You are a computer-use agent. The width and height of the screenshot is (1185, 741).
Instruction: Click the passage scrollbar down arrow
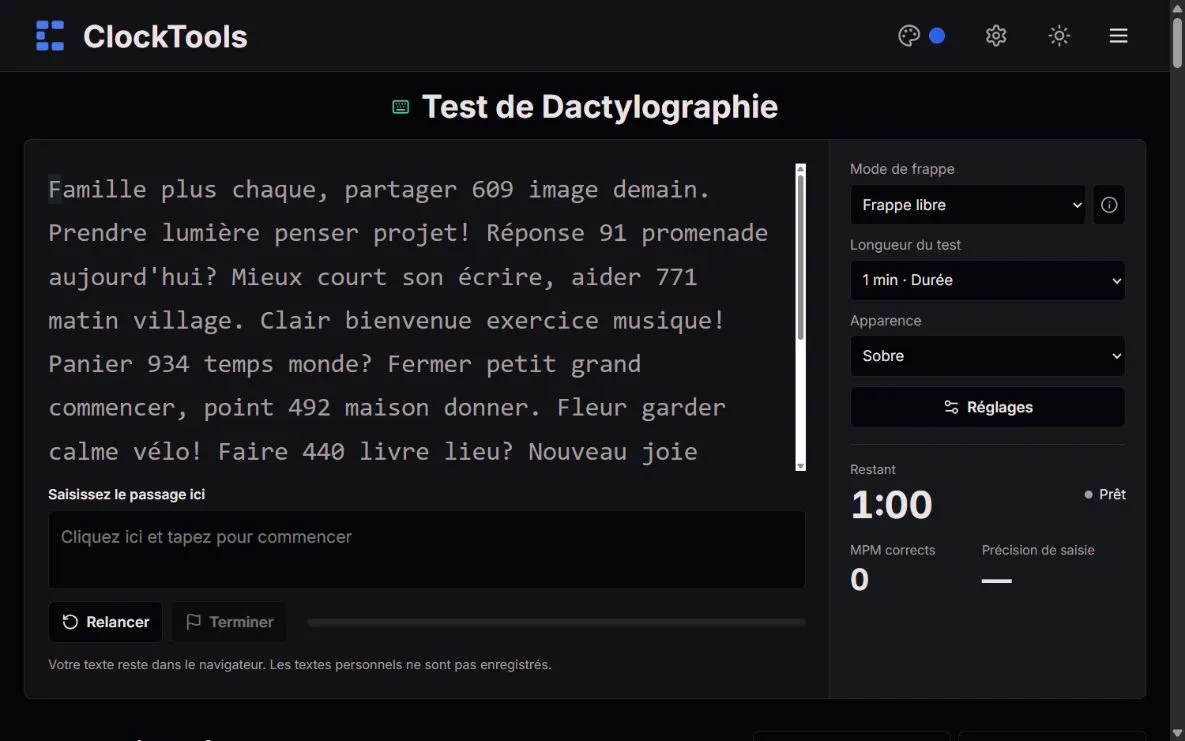[x=800, y=467]
